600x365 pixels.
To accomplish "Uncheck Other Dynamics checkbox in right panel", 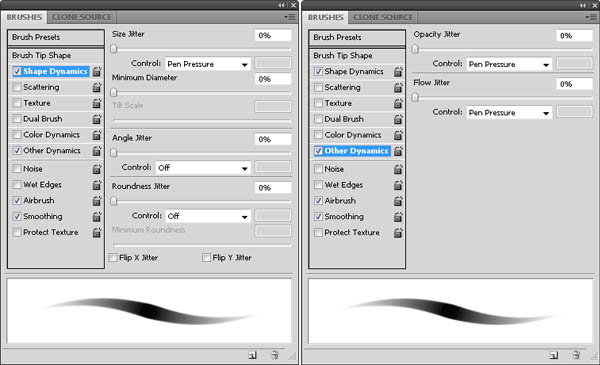I will point(318,151).
